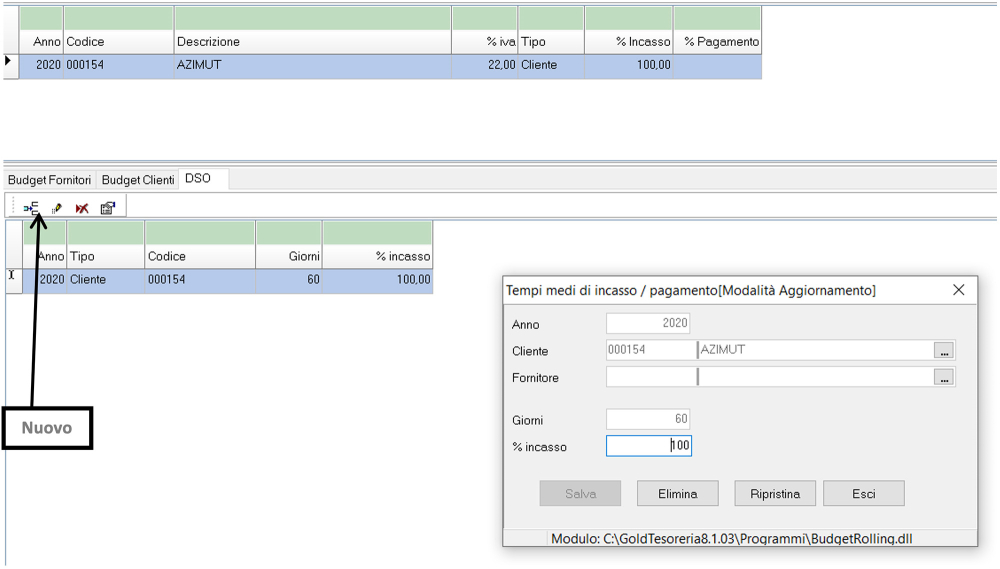Open the Fornitore lookup ellipsis button
Image resolution: width=1000 pixels, height=569 pixels.
click(x=944, y=378)
